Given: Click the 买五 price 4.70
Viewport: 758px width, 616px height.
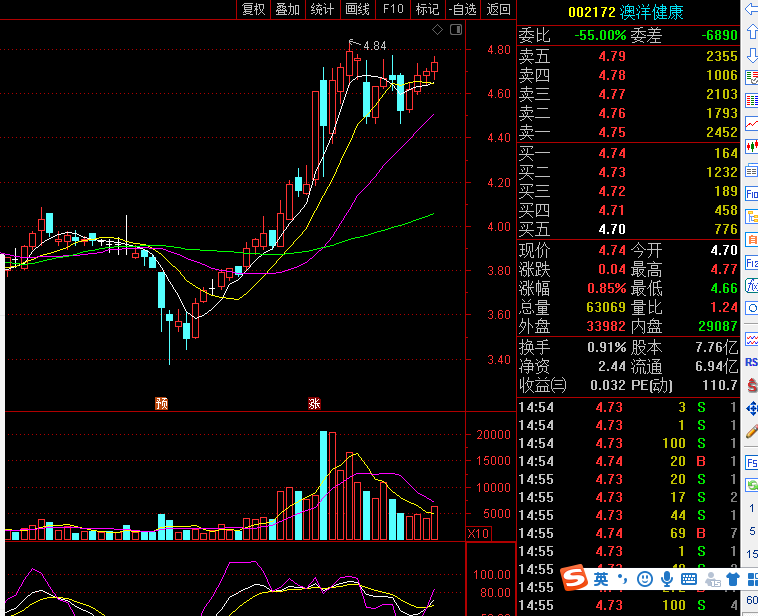Looking at the screenshot, I should point(612,229).
